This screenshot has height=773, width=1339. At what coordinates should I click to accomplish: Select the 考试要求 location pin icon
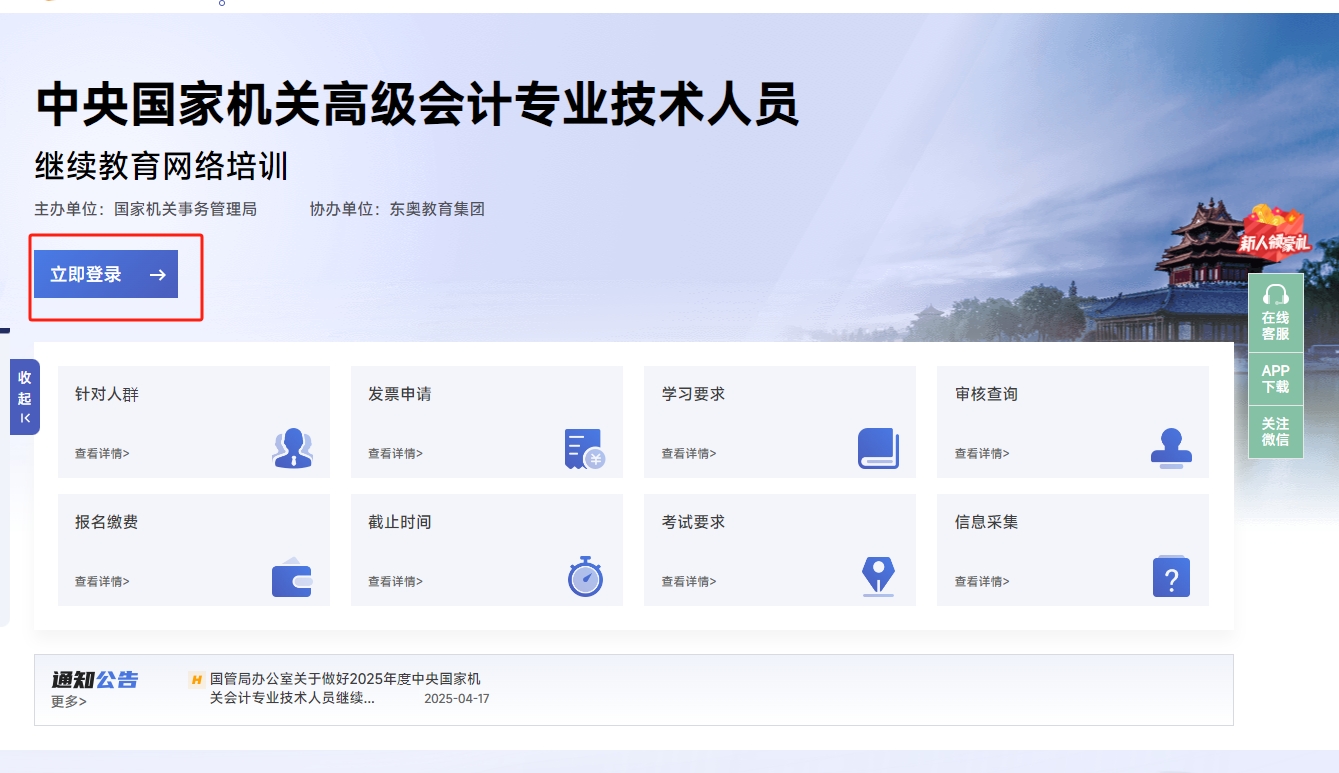(878, 578)
